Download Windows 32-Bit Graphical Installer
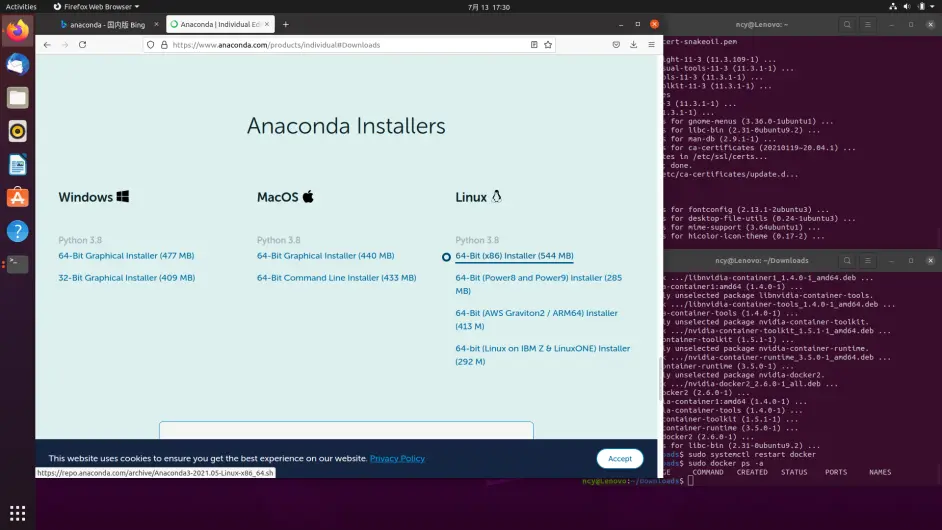This screenshot has width=942, height=530. 127,278
